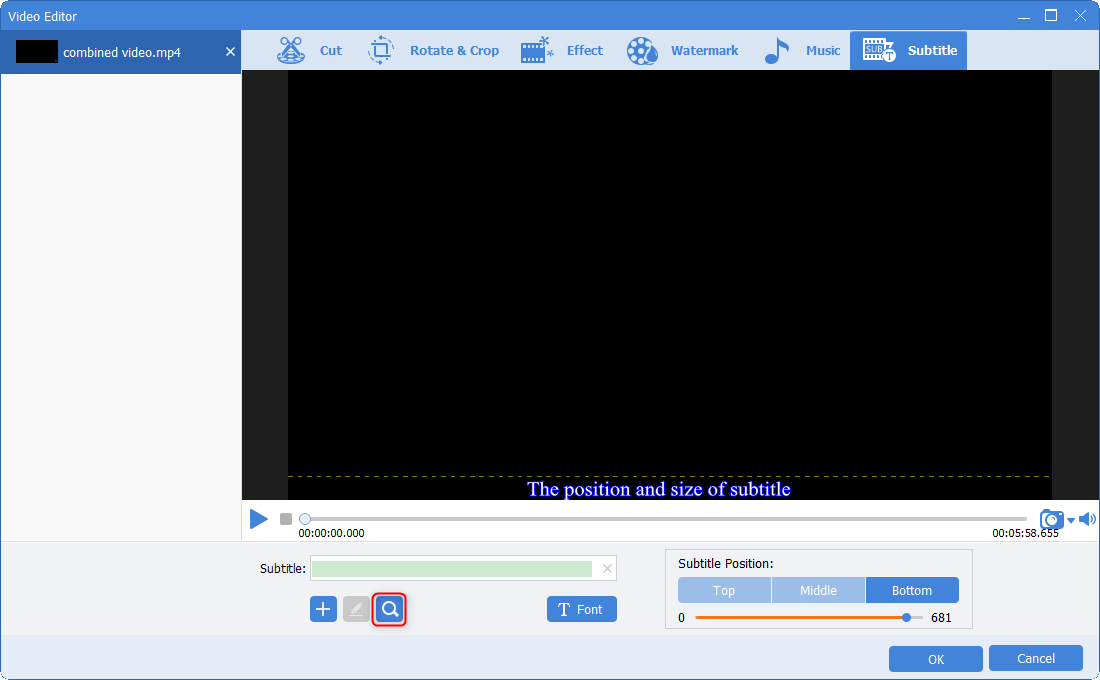Open the Effect tab

[x=562, y=51]
